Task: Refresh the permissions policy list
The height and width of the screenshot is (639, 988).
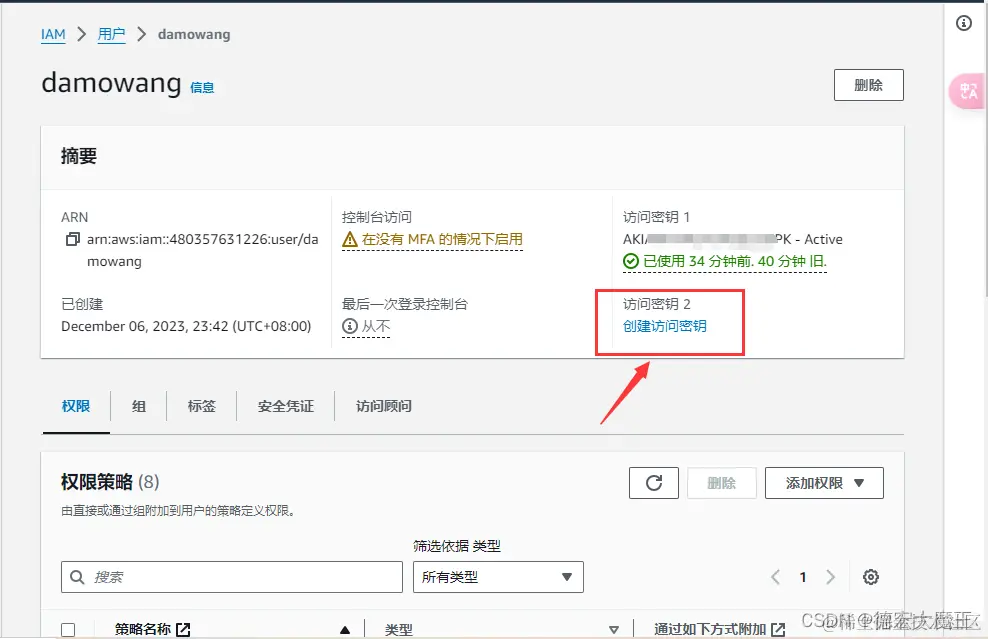Action: (654, 483)
